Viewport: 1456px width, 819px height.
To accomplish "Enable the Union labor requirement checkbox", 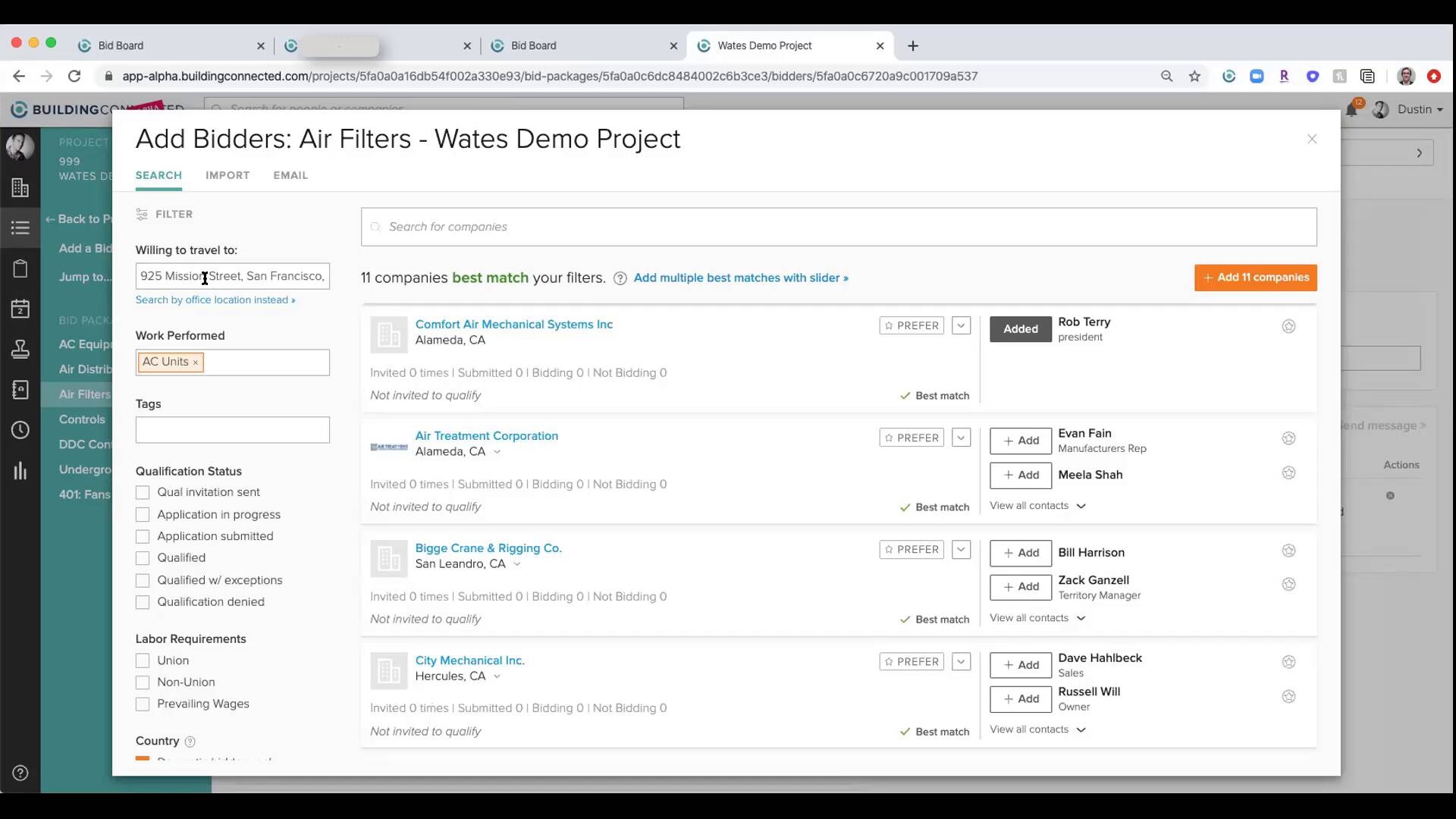I will tap(143, 661).
